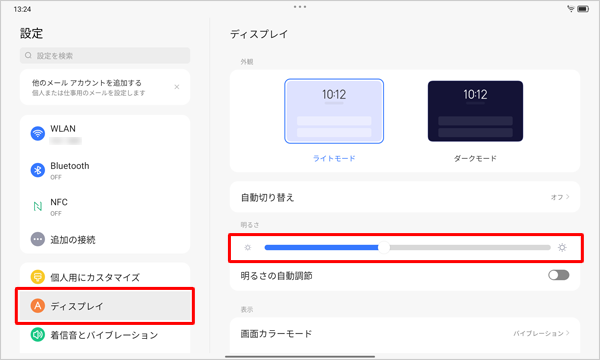
Task: Tap the Wi-Fi status bar icon
Action: tap(571, 9)
